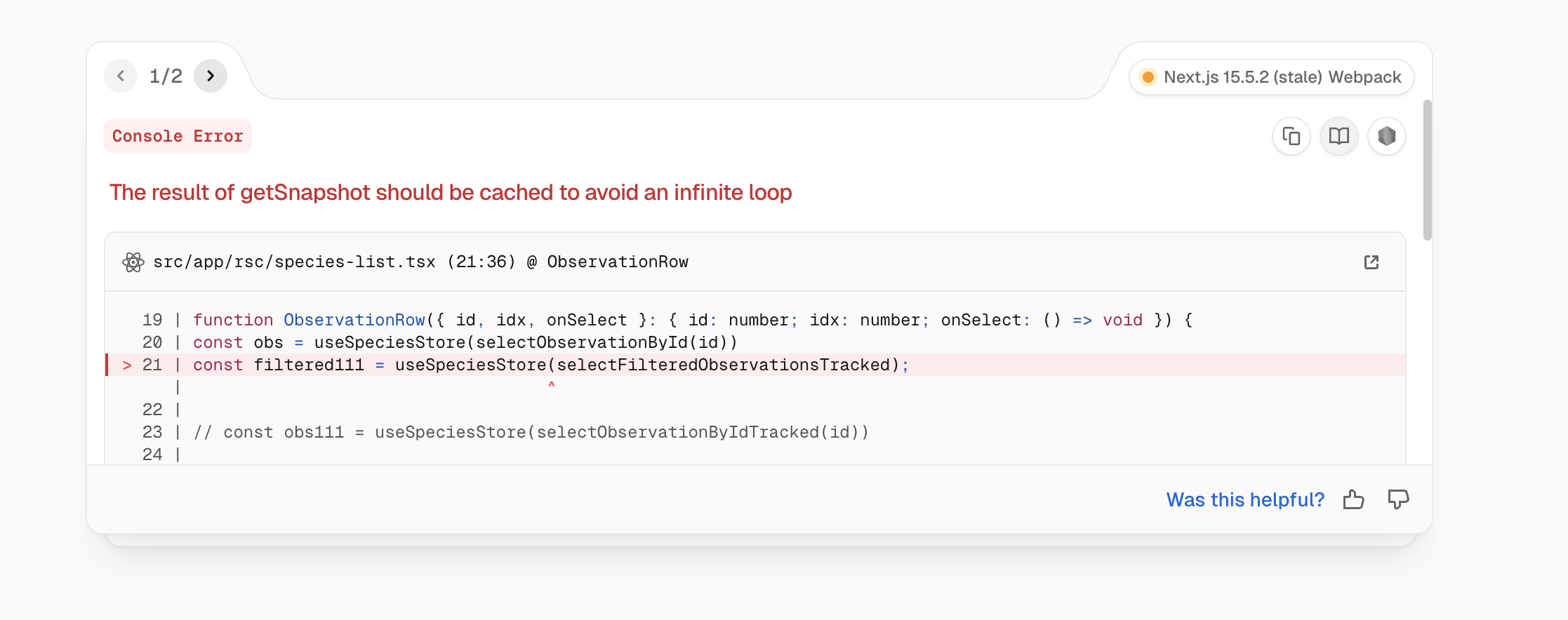The height and width of the screenshot is (620, 1568).
Task: Click the orange stale status dot
Action: 1148,77
